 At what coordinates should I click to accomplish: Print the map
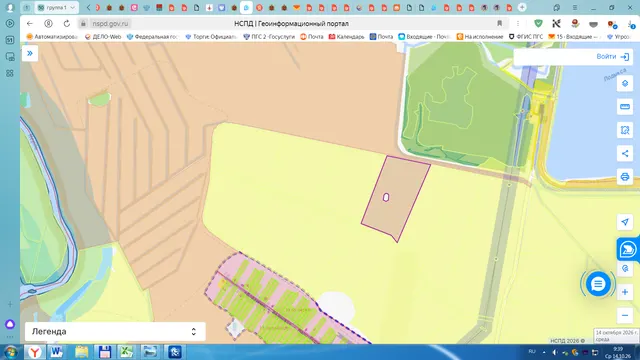click(624, 177)
